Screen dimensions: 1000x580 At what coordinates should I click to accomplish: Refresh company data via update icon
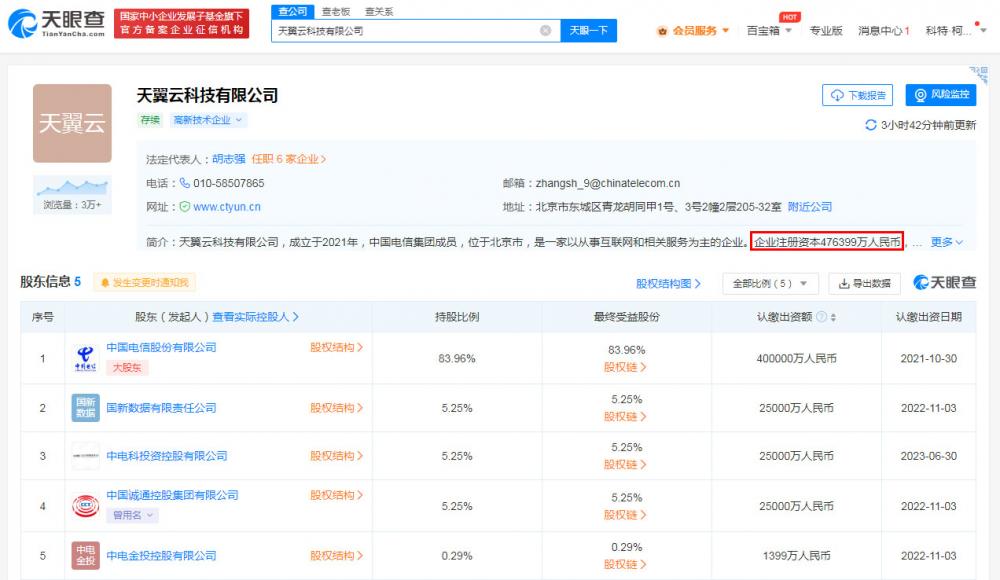point(870,125)
